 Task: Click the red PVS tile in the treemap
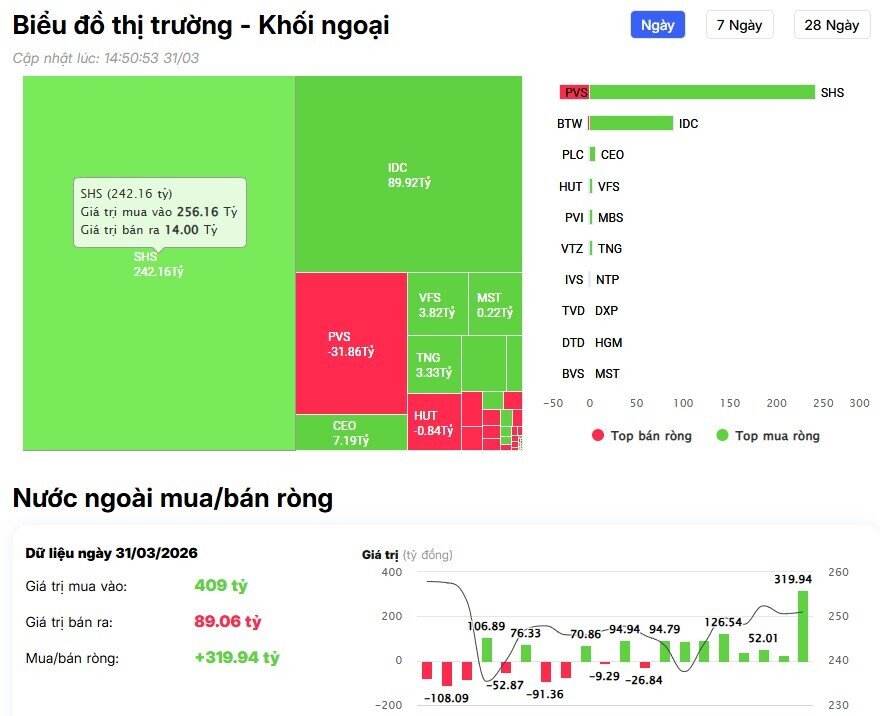tap(350, 345)
